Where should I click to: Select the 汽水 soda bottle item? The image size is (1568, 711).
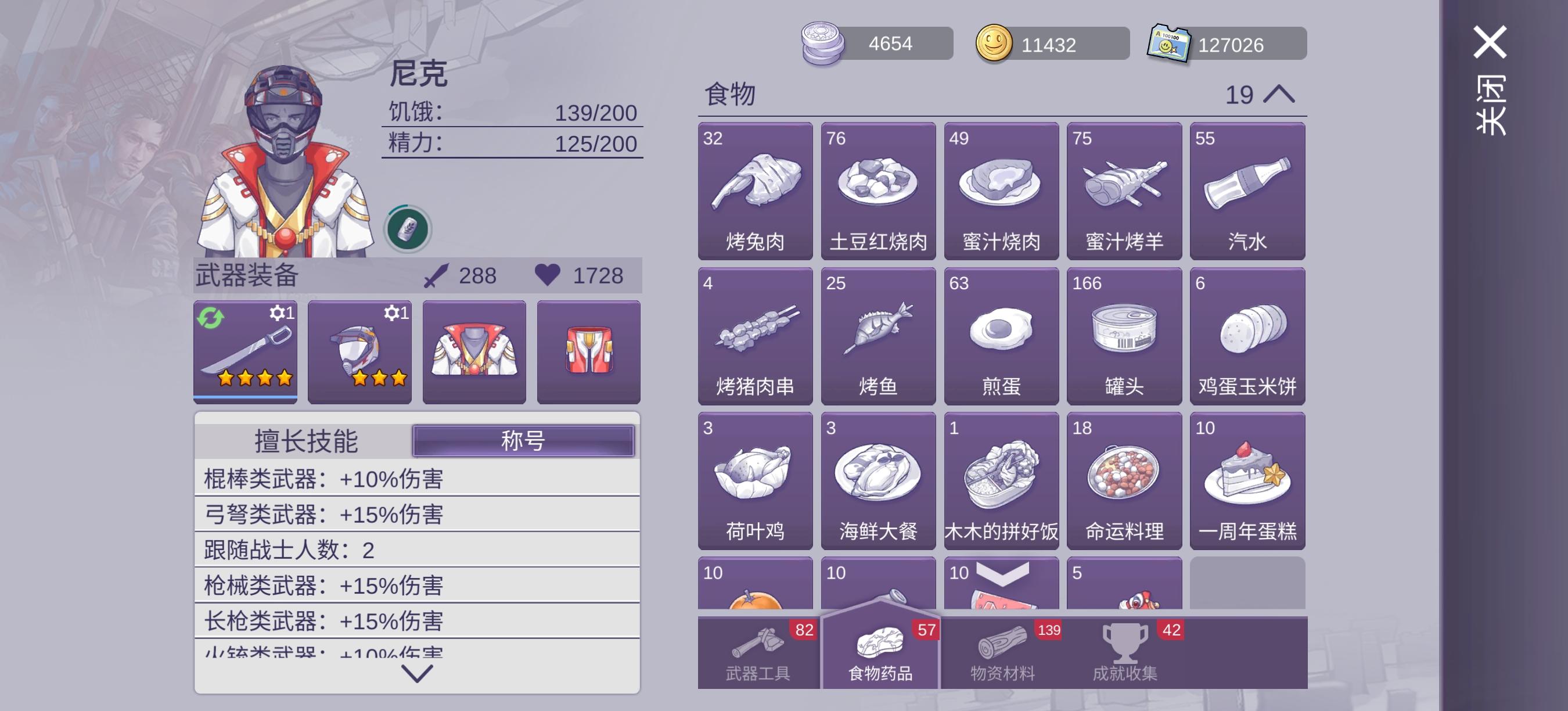[1247, 191]
